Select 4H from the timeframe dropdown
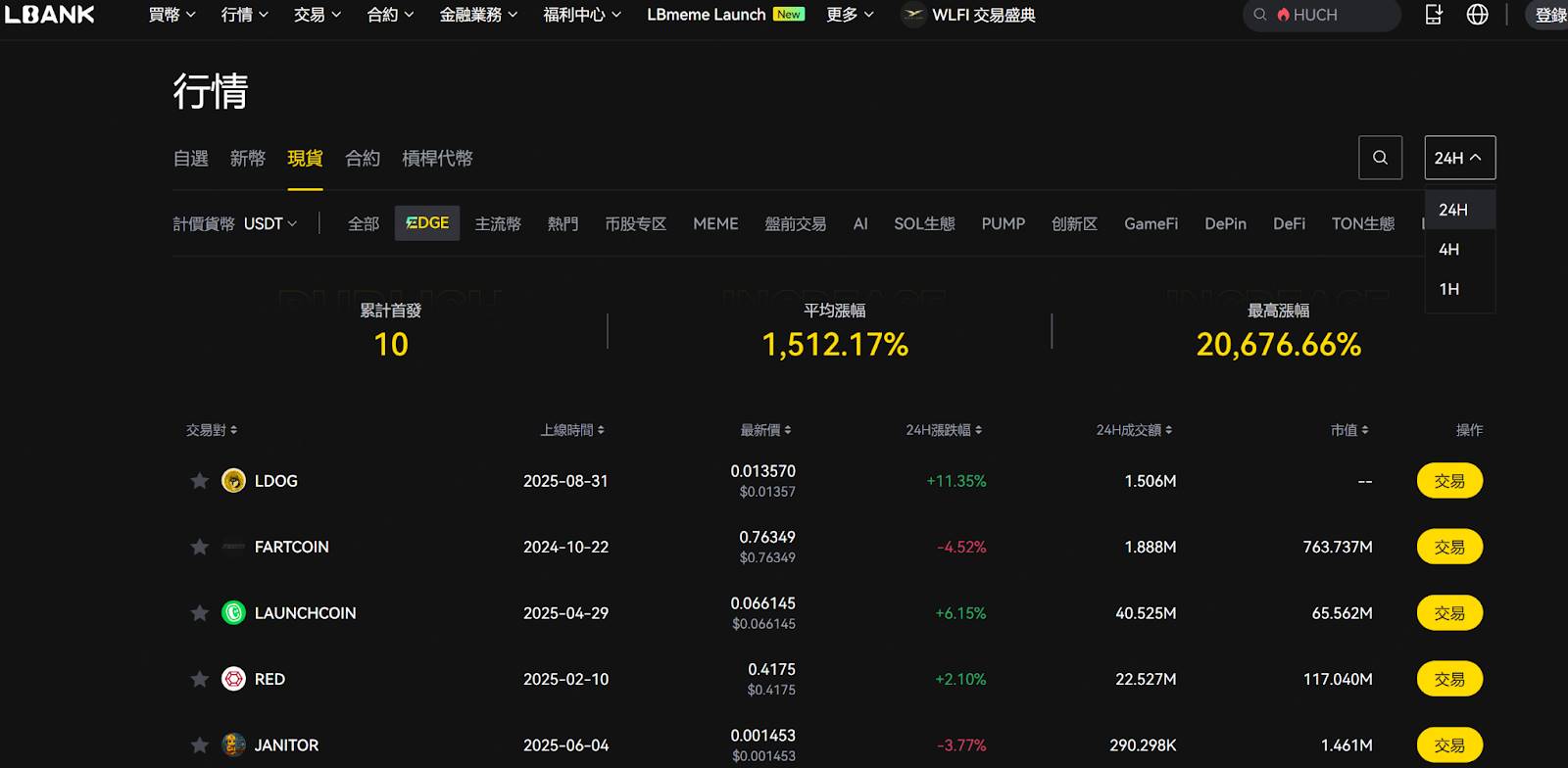Image resolution: width=1568 pixels, height=768 pixels. [x=1448, y=250]
